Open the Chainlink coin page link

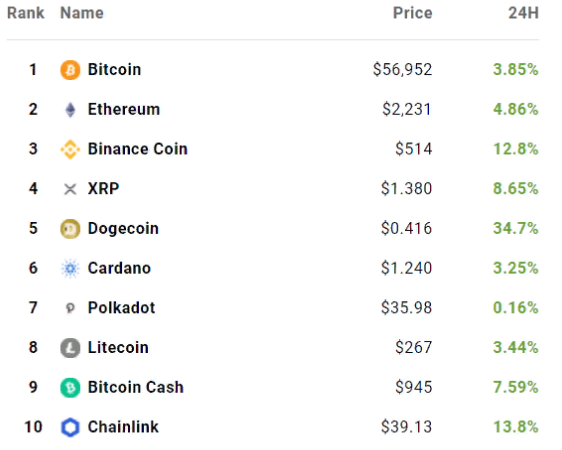(x=123, y=427)
